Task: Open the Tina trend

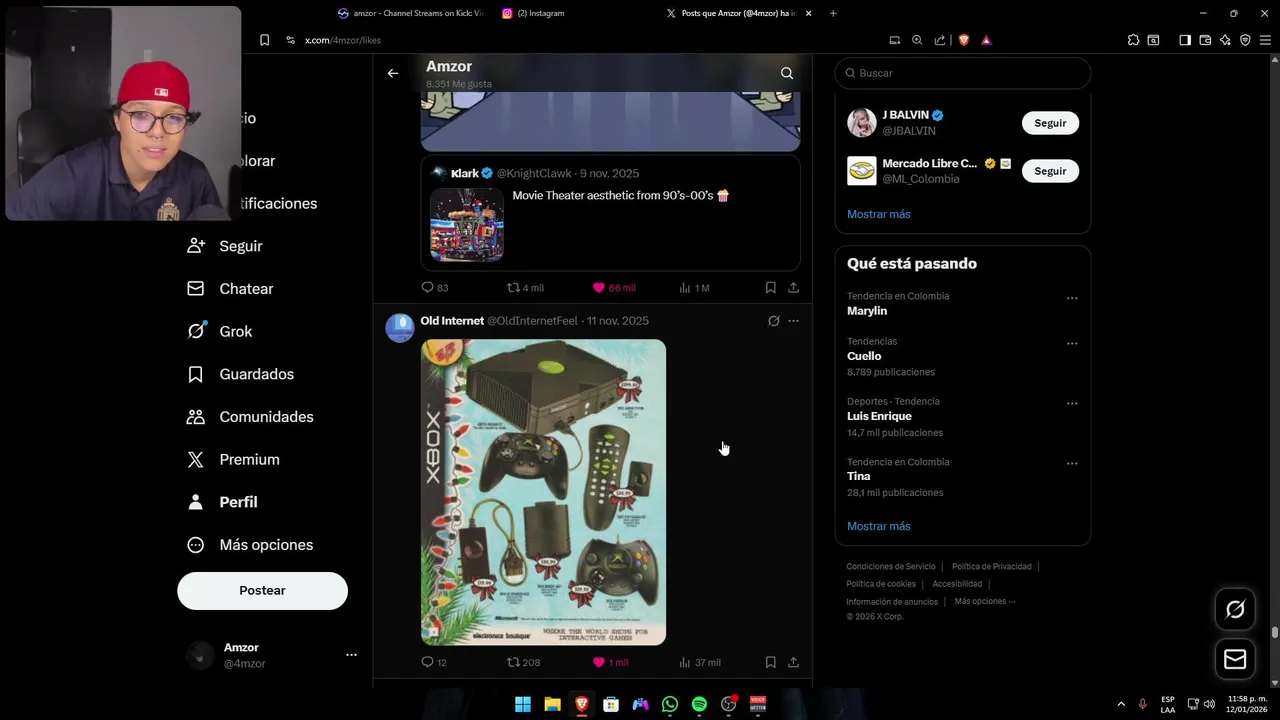Action: (x=858, y=476)
